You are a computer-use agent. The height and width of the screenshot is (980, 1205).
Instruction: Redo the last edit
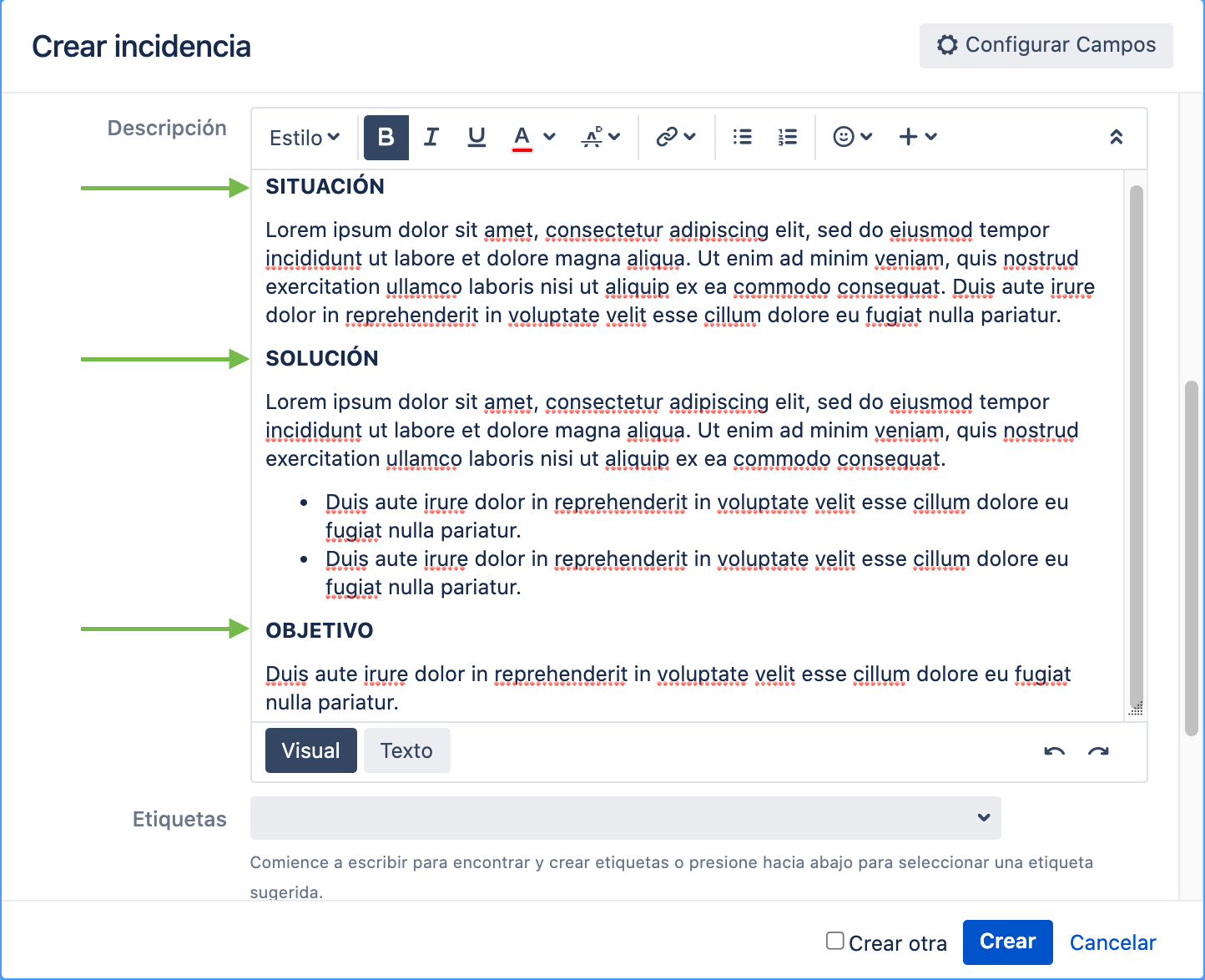[1098, 751]
